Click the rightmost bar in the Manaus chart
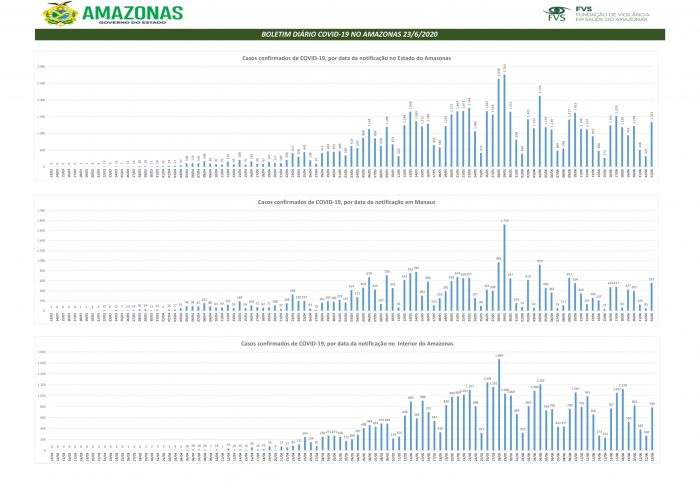The height and width of the screenshot is (495, 700). [x=652, y=297]
